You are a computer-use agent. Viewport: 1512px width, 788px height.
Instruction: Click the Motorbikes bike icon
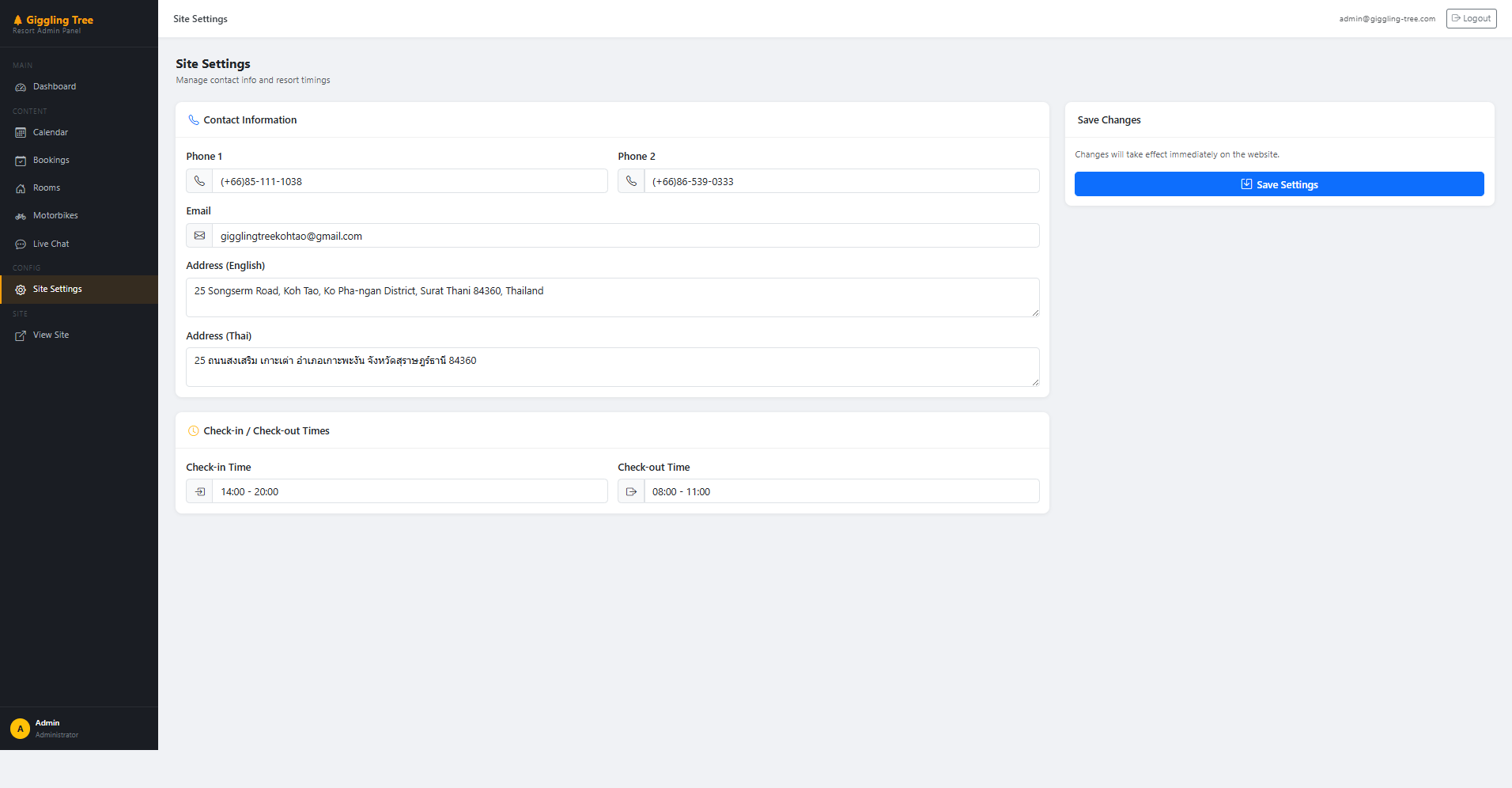[21, 216]
